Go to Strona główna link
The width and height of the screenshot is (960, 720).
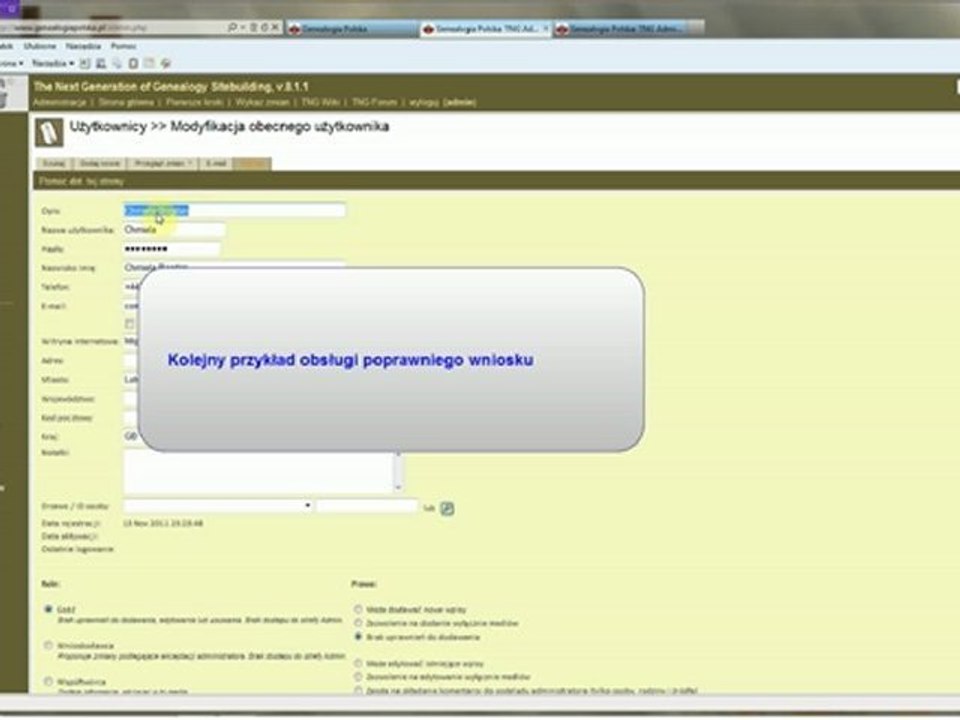tap(126, 102)
